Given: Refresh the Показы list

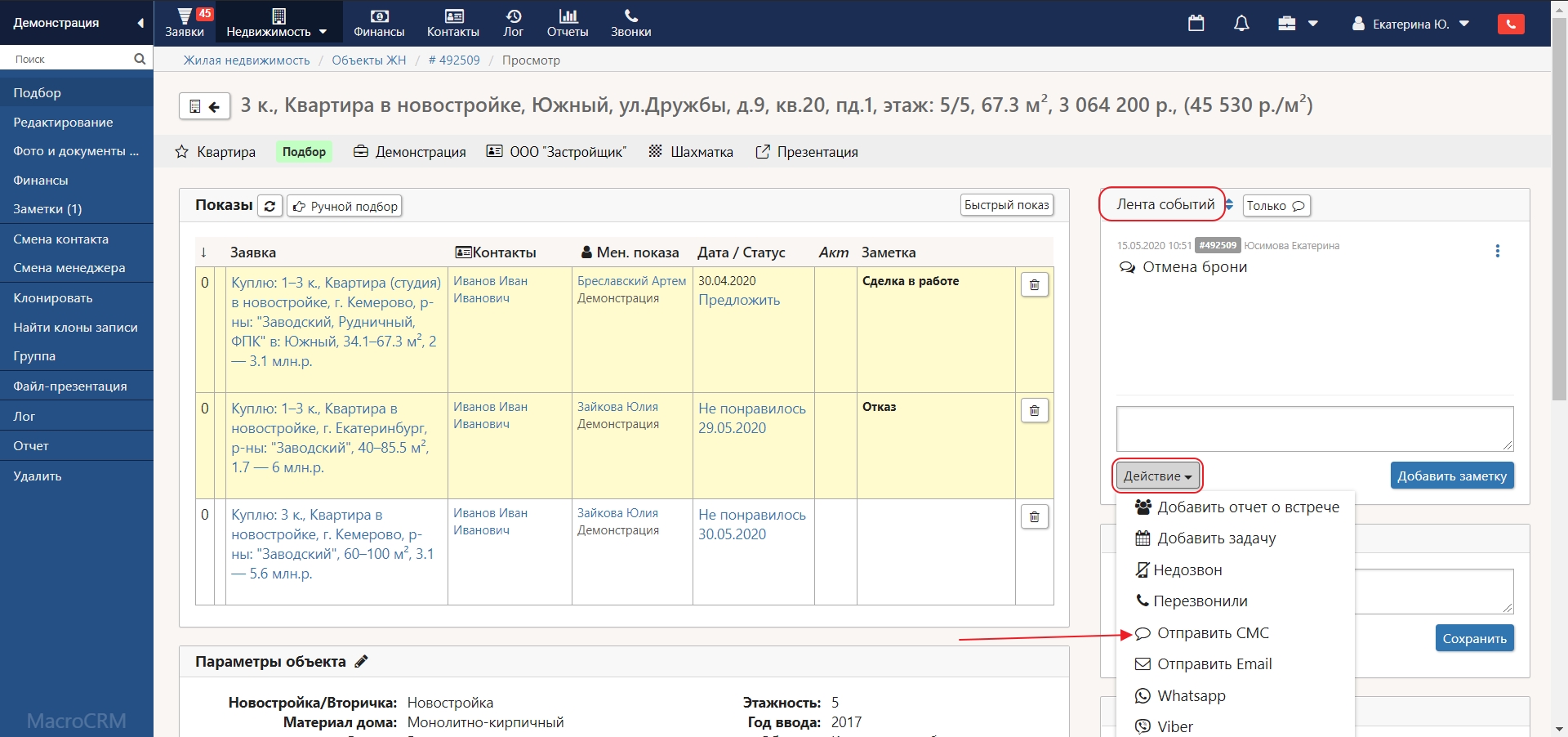Looking at the screenshot, I should pos(270,206).
